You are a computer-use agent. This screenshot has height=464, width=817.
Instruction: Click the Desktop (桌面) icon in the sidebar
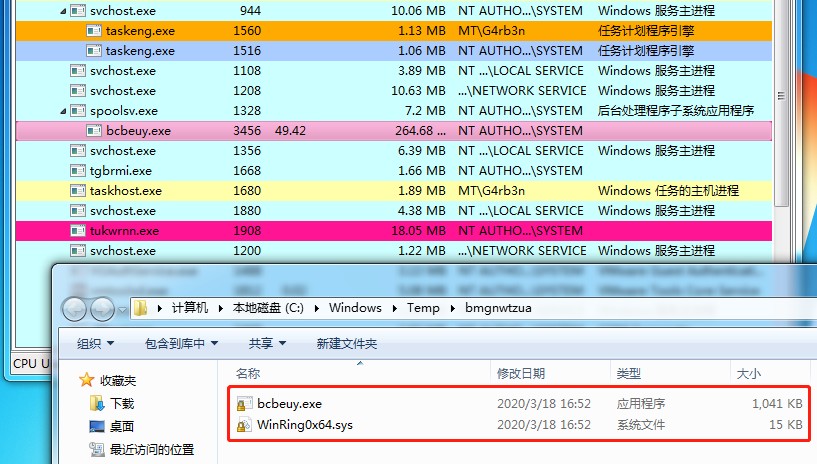coord(97,427)
